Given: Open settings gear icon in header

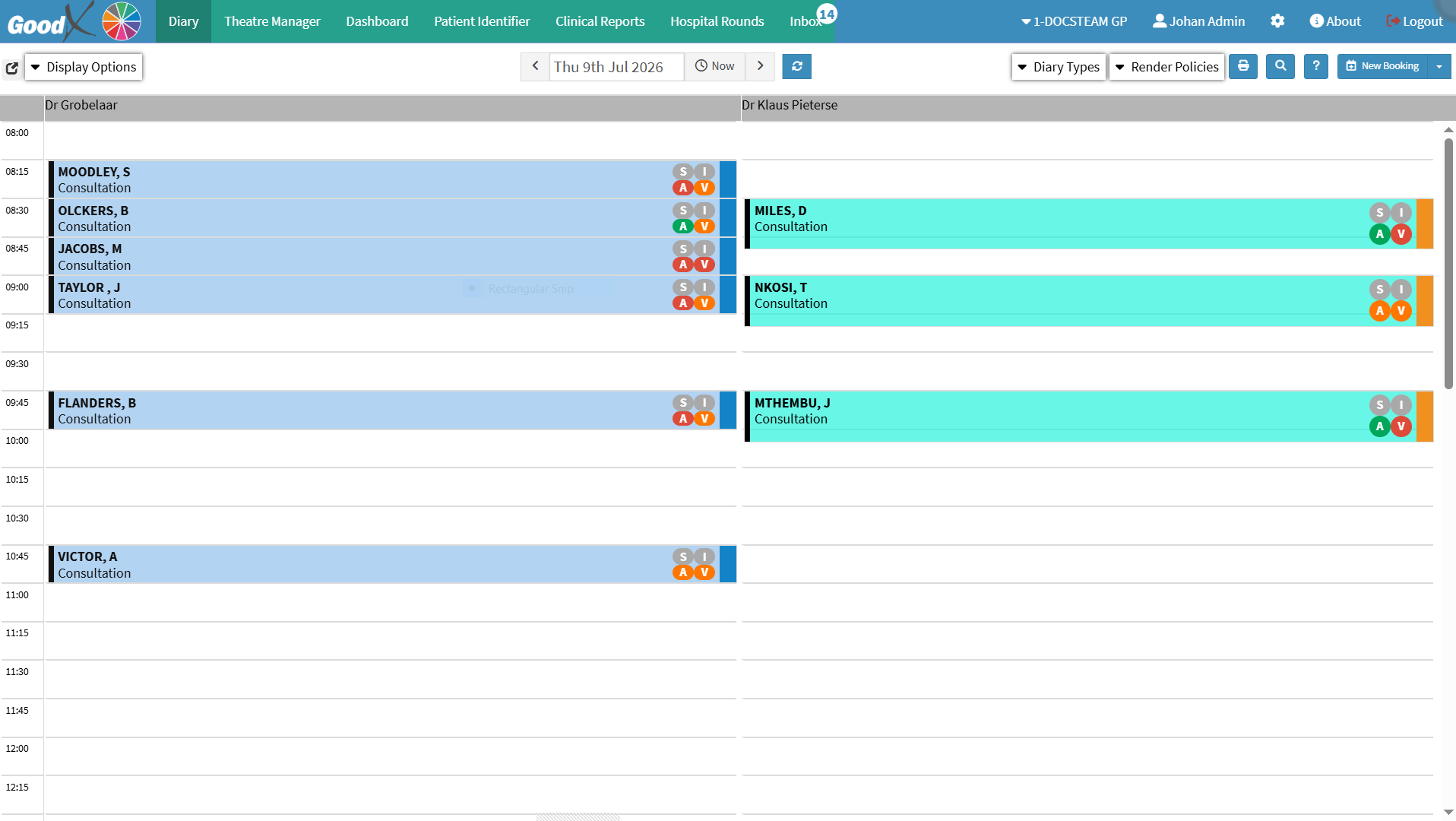Looking at the screenshot, I should click(x=1277, y=21).
